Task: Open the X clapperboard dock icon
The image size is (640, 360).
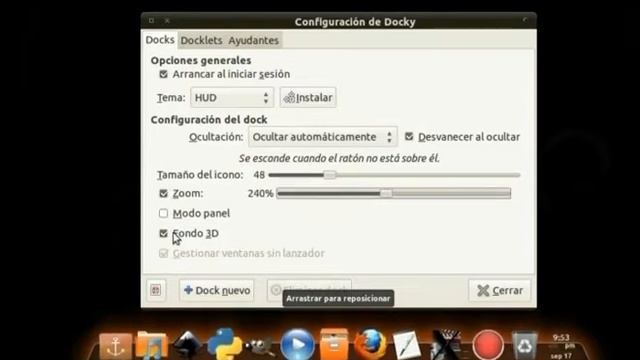Action: point(447,345)
